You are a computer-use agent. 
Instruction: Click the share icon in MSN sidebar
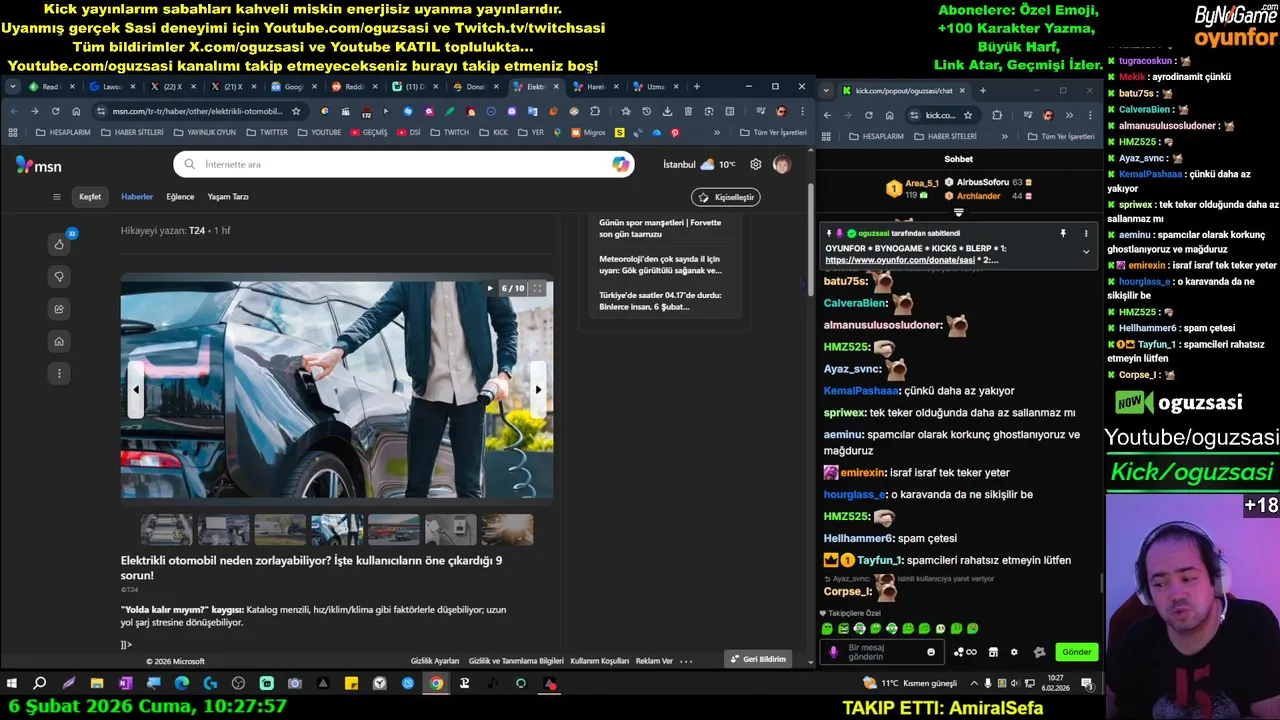pyautogui.click(x=59, y=309)
